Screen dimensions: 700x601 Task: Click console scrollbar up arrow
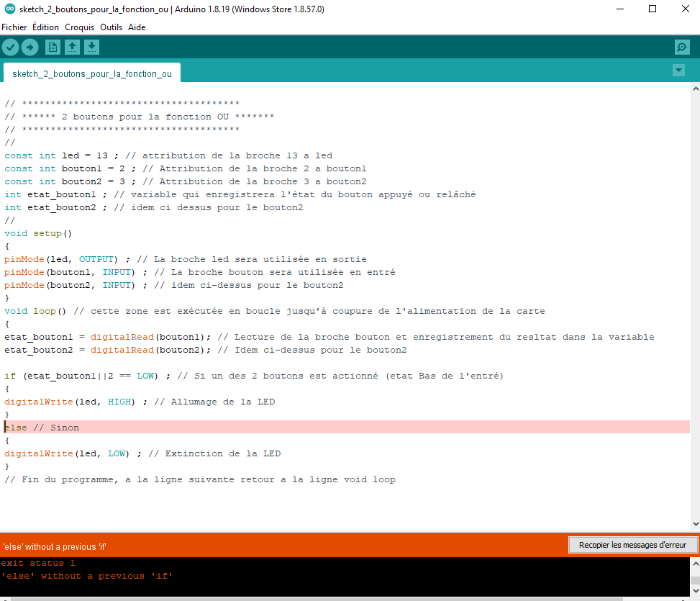click(x=695, y=563)
